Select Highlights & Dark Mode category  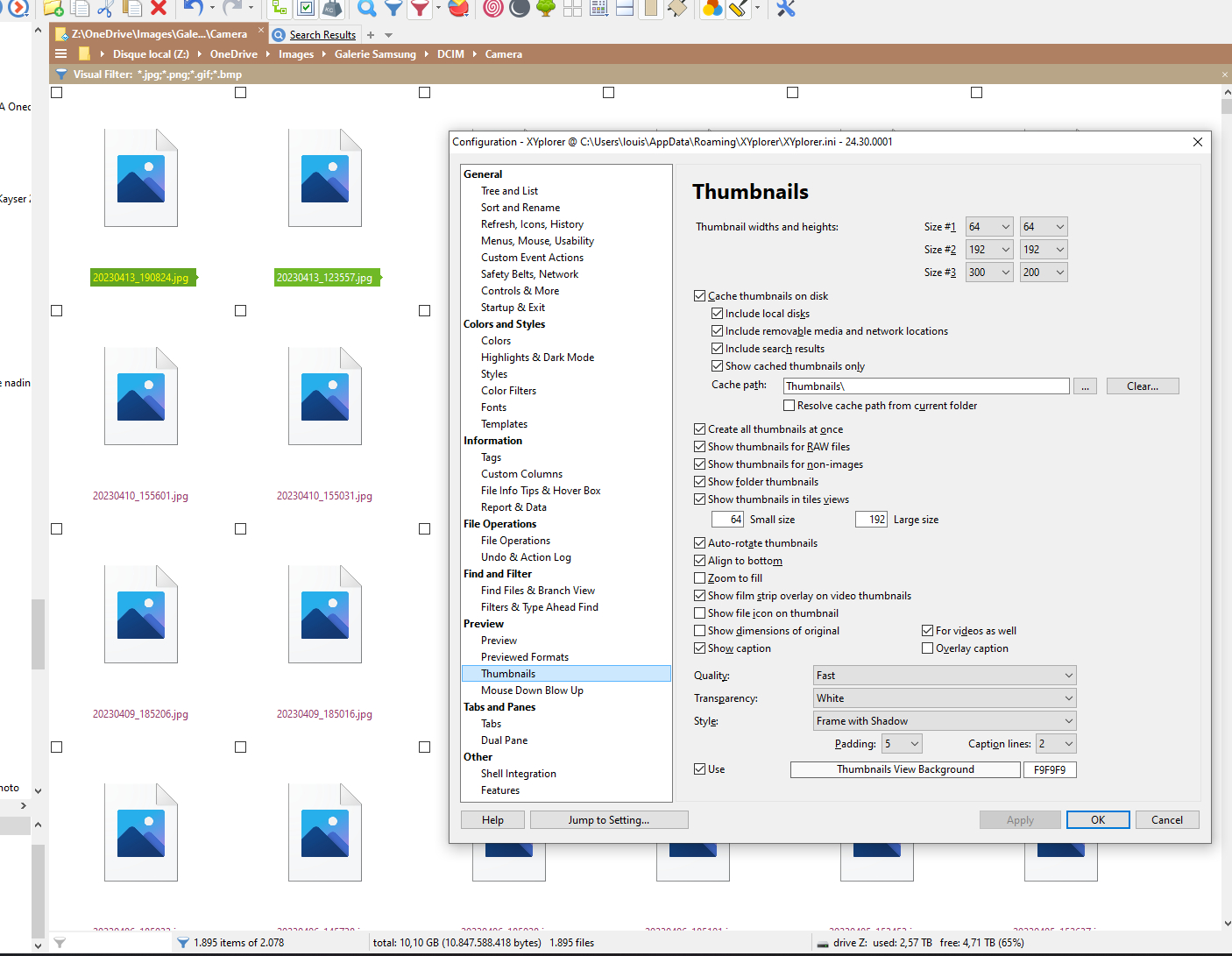coord(537,358)
